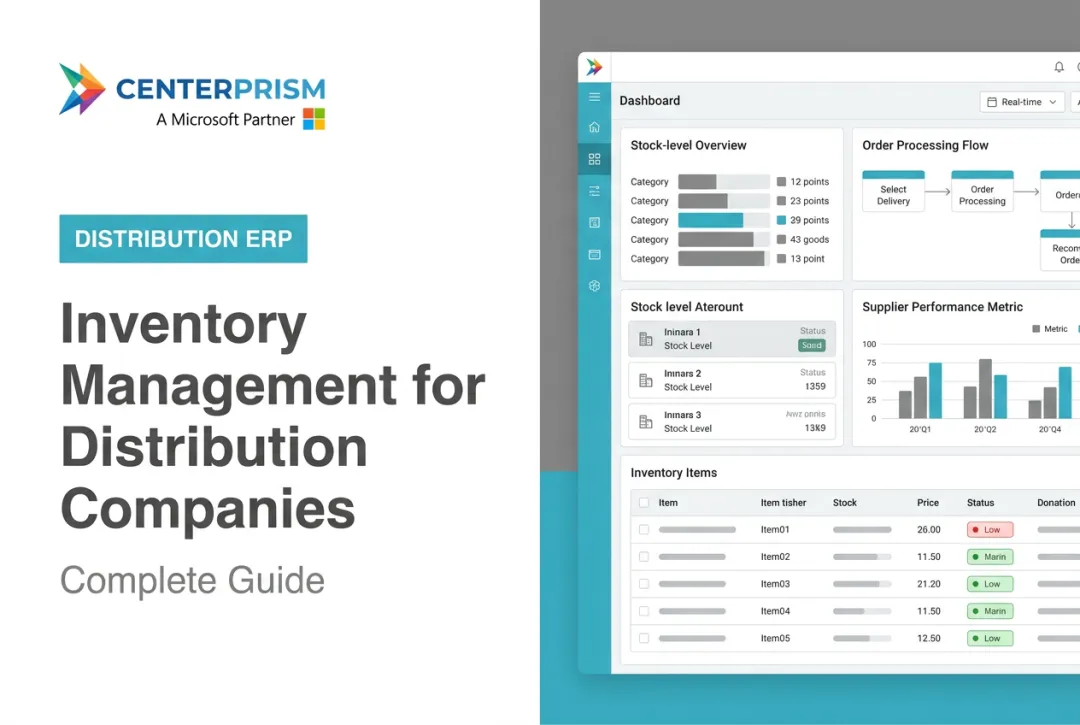Click the green status badge on Ininara 1
This screenshot has width=1080, height=725.
coord(811,346)
